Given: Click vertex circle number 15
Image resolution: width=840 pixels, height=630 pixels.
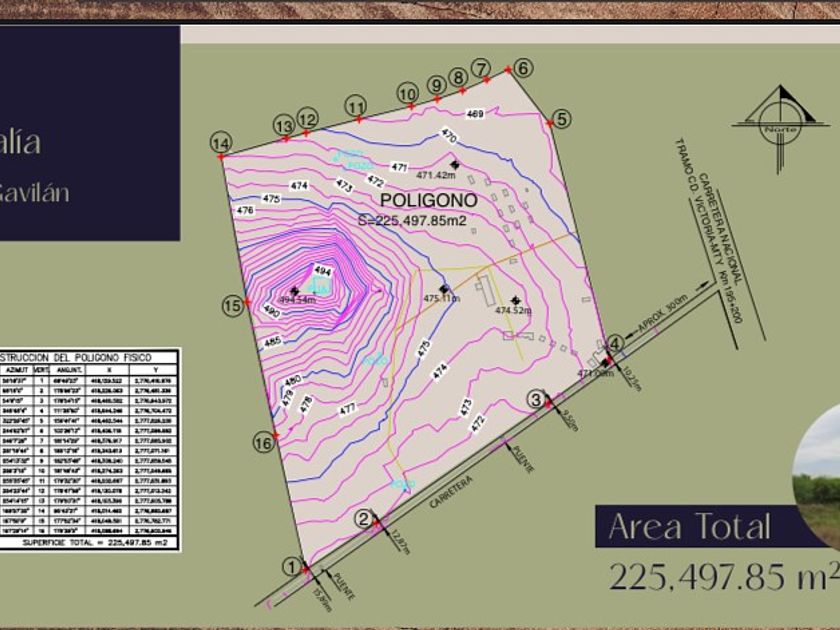Looking at the screenshot, I should [x=233, y=306].
